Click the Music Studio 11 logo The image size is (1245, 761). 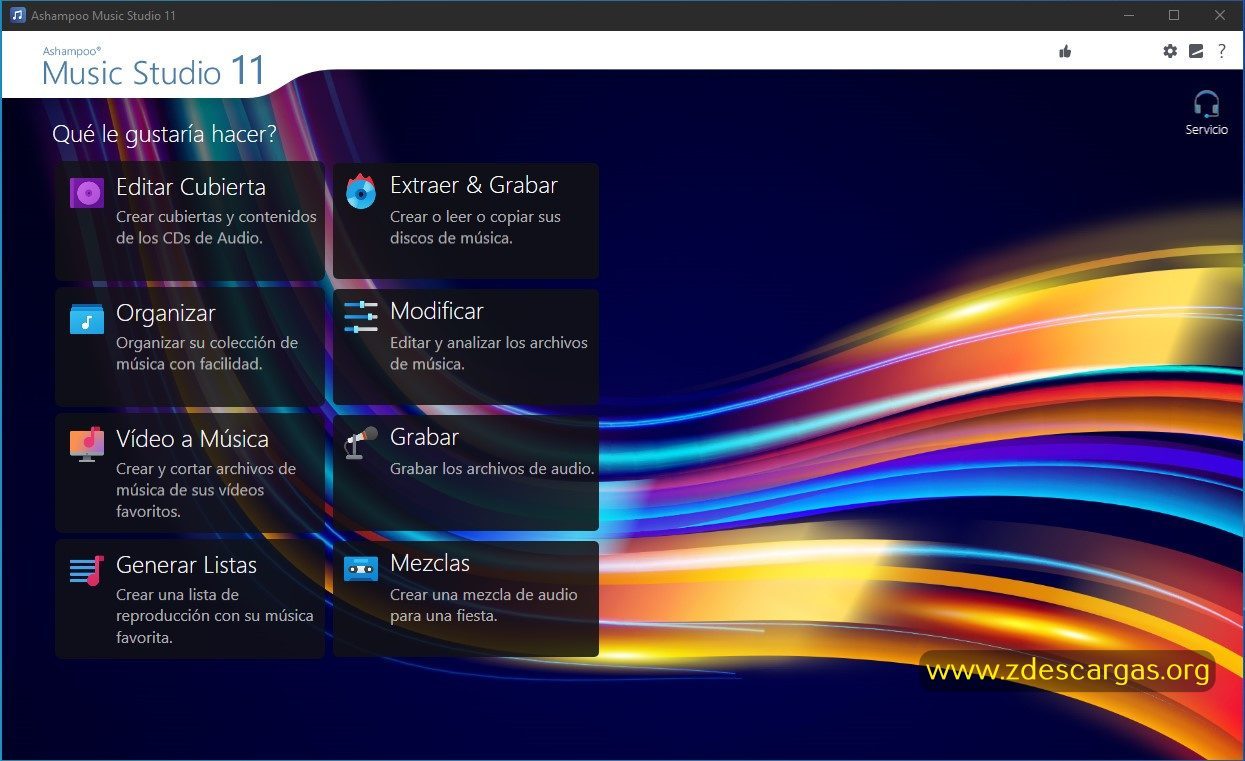[155, 68]
